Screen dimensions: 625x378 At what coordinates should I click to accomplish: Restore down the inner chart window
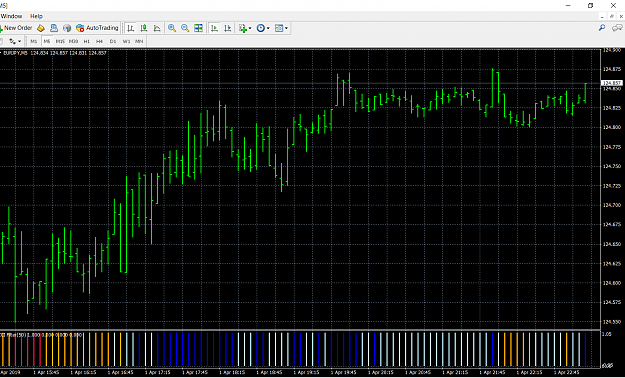[611, 16]
